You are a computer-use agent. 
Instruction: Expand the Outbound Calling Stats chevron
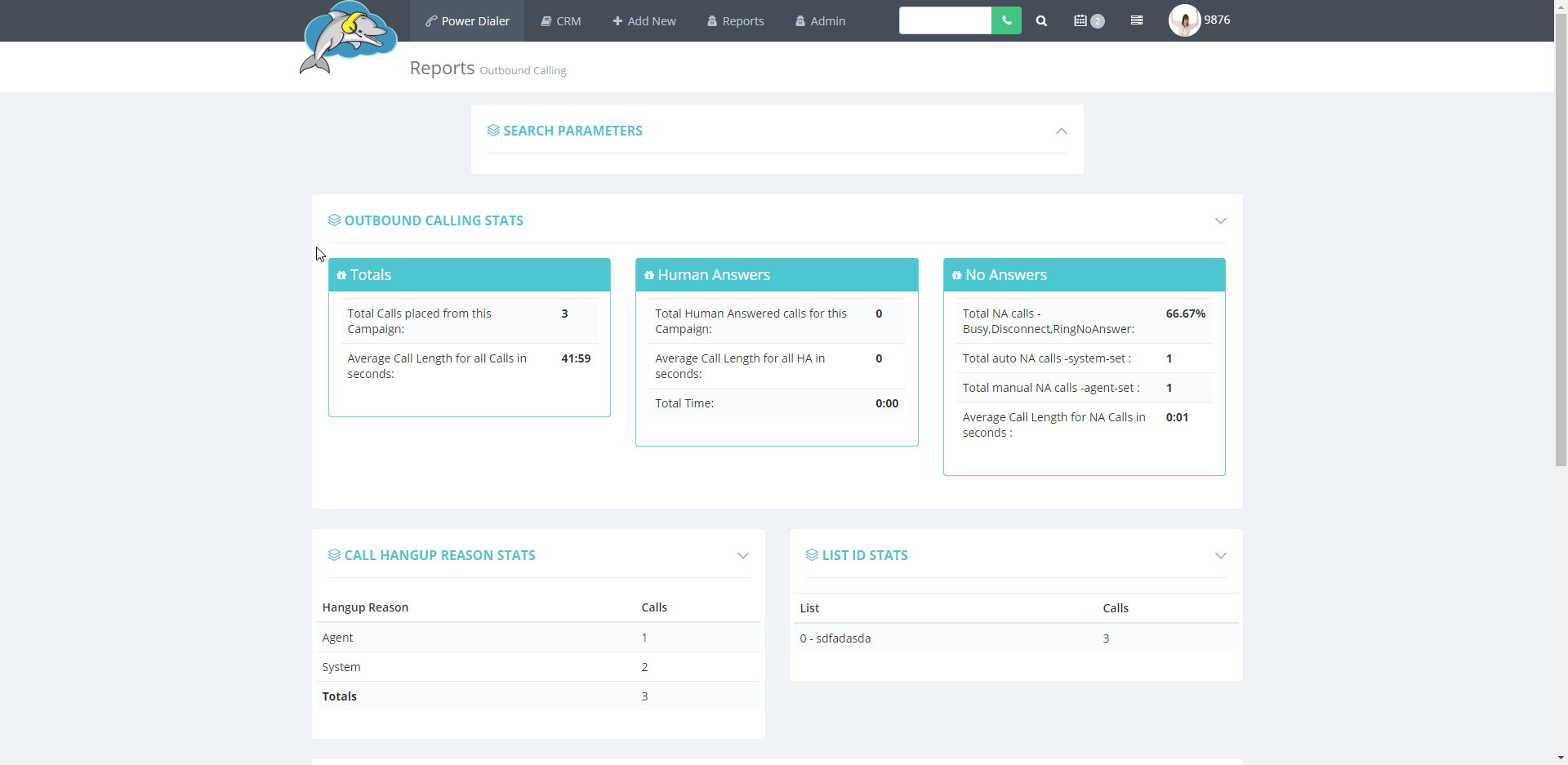pyautogui.click(x=1220, y=220)
